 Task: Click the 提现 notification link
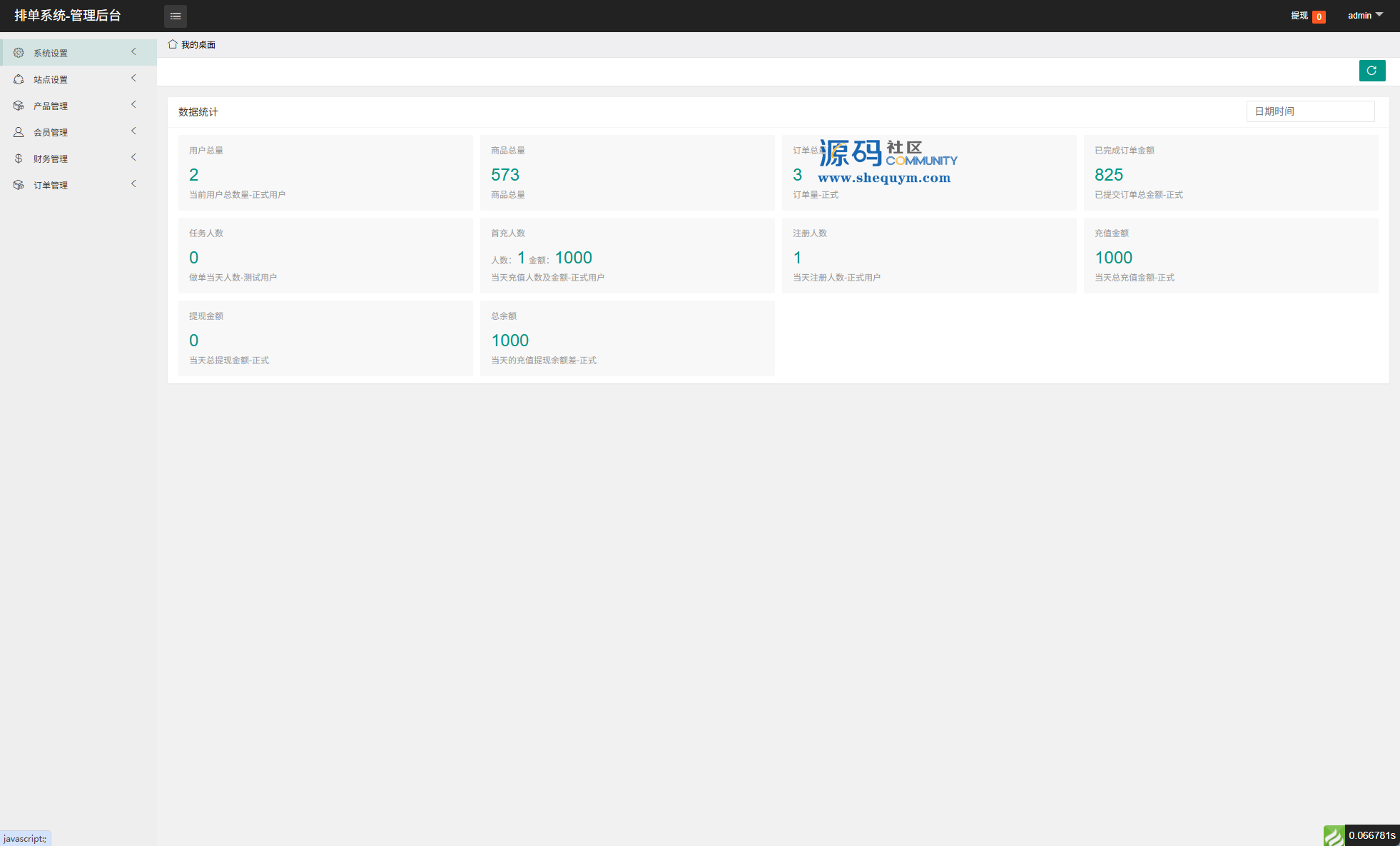[1299, 16]
